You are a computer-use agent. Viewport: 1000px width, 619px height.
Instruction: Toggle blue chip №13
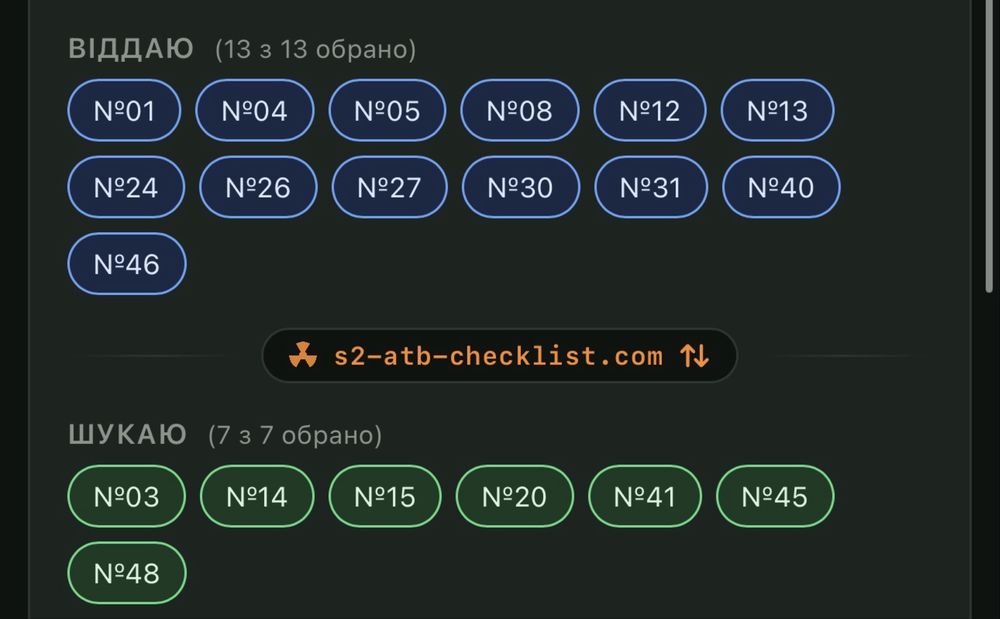777,110
